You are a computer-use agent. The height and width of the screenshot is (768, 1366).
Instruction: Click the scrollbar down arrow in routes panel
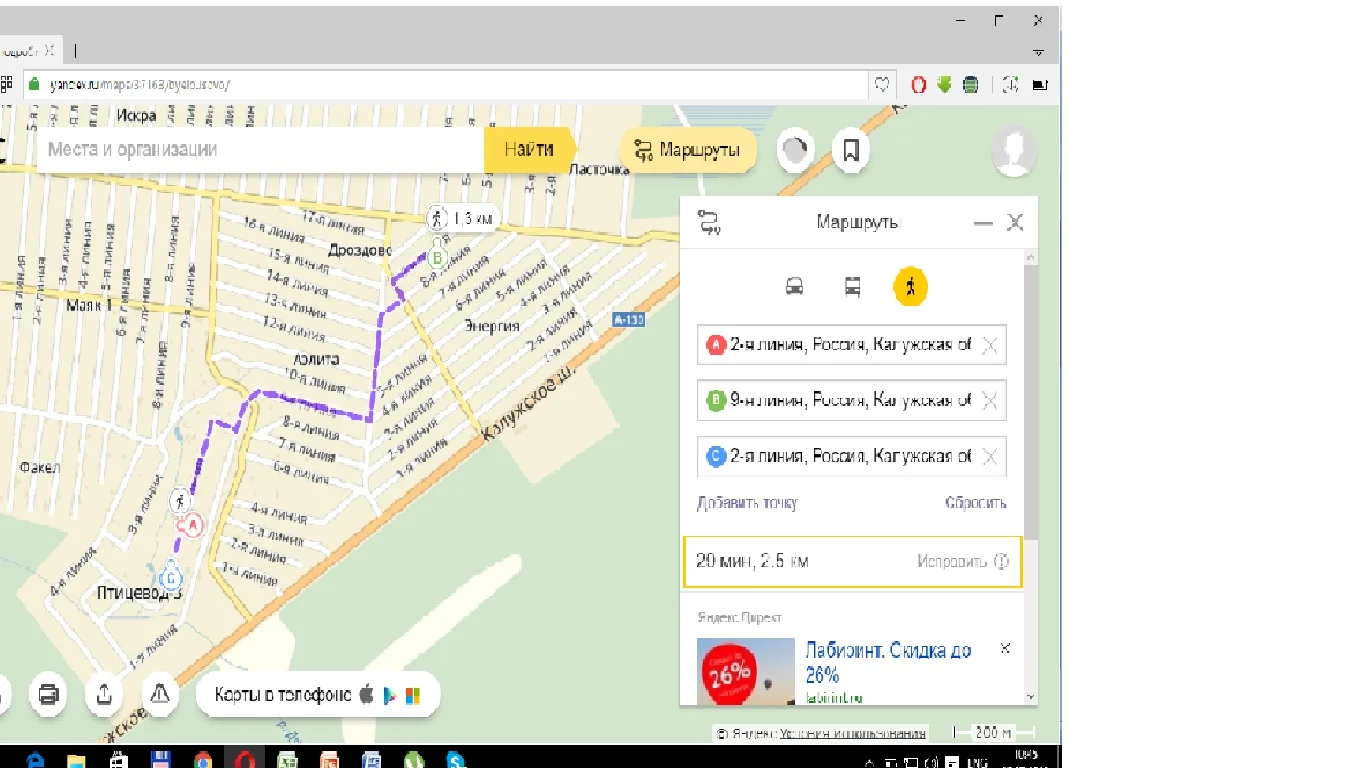1031,696
